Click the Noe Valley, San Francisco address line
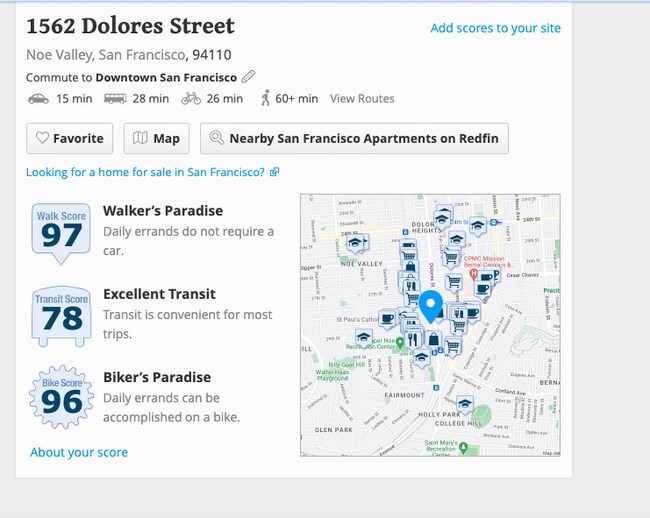The image size is (650, 518). tap(129, 55)
